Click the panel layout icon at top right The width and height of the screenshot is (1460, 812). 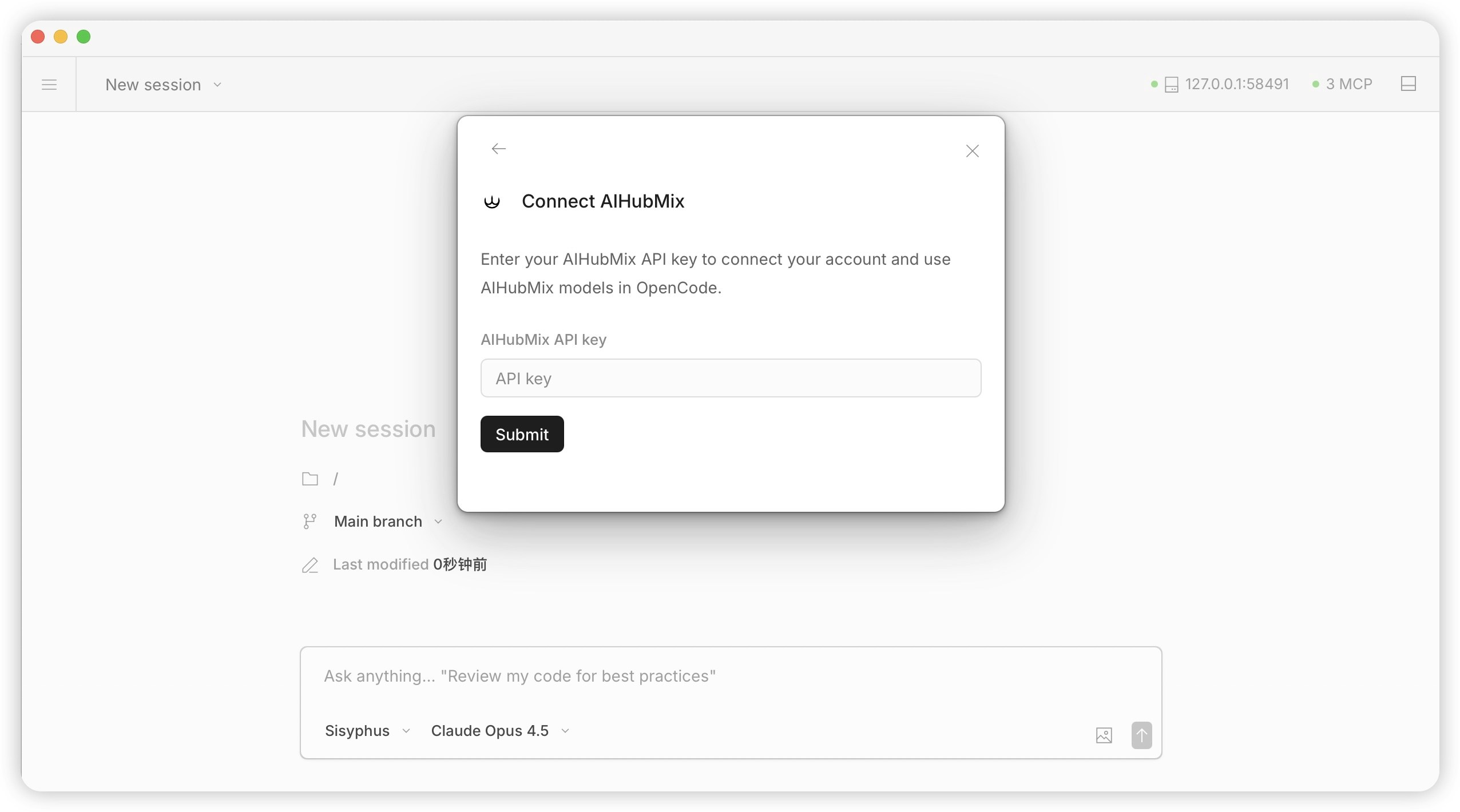pyautogui.click(x=1409, y=83)
